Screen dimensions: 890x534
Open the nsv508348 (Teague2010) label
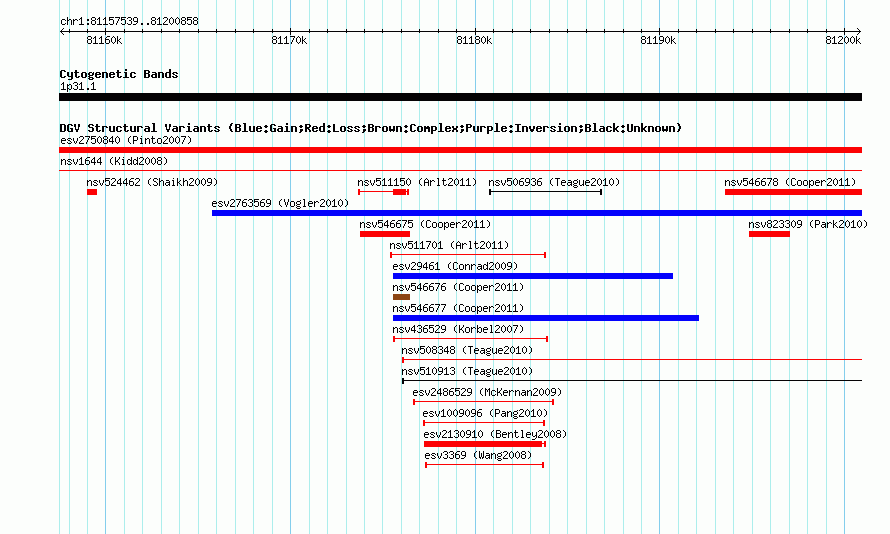pos(467,350)
